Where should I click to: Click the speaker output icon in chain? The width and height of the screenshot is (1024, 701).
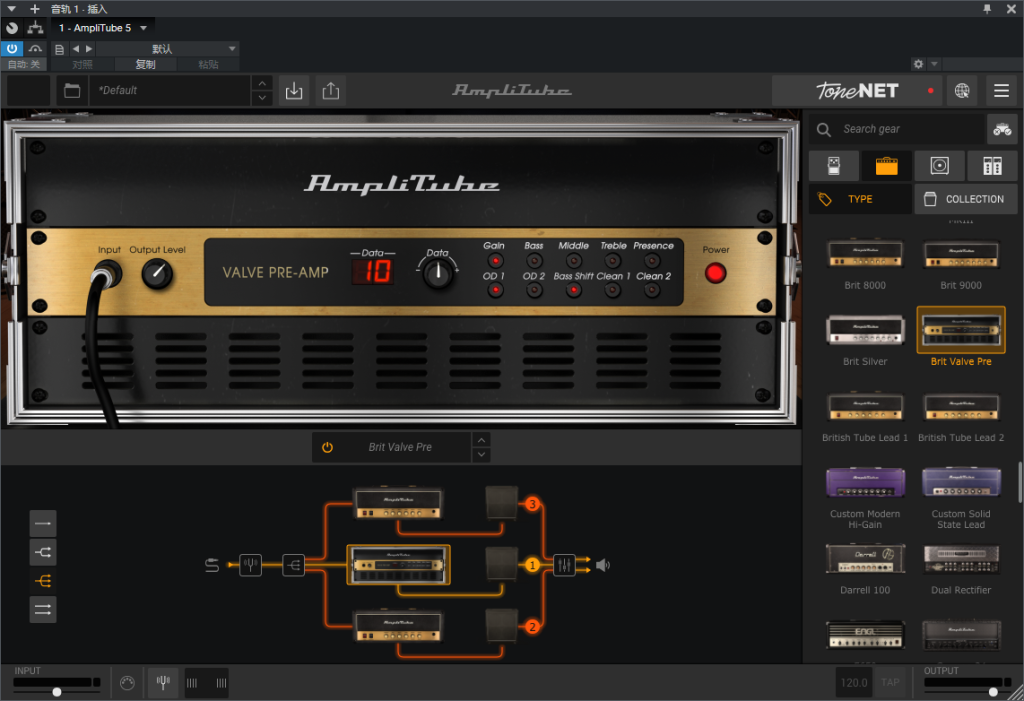(x=603, y=565)
